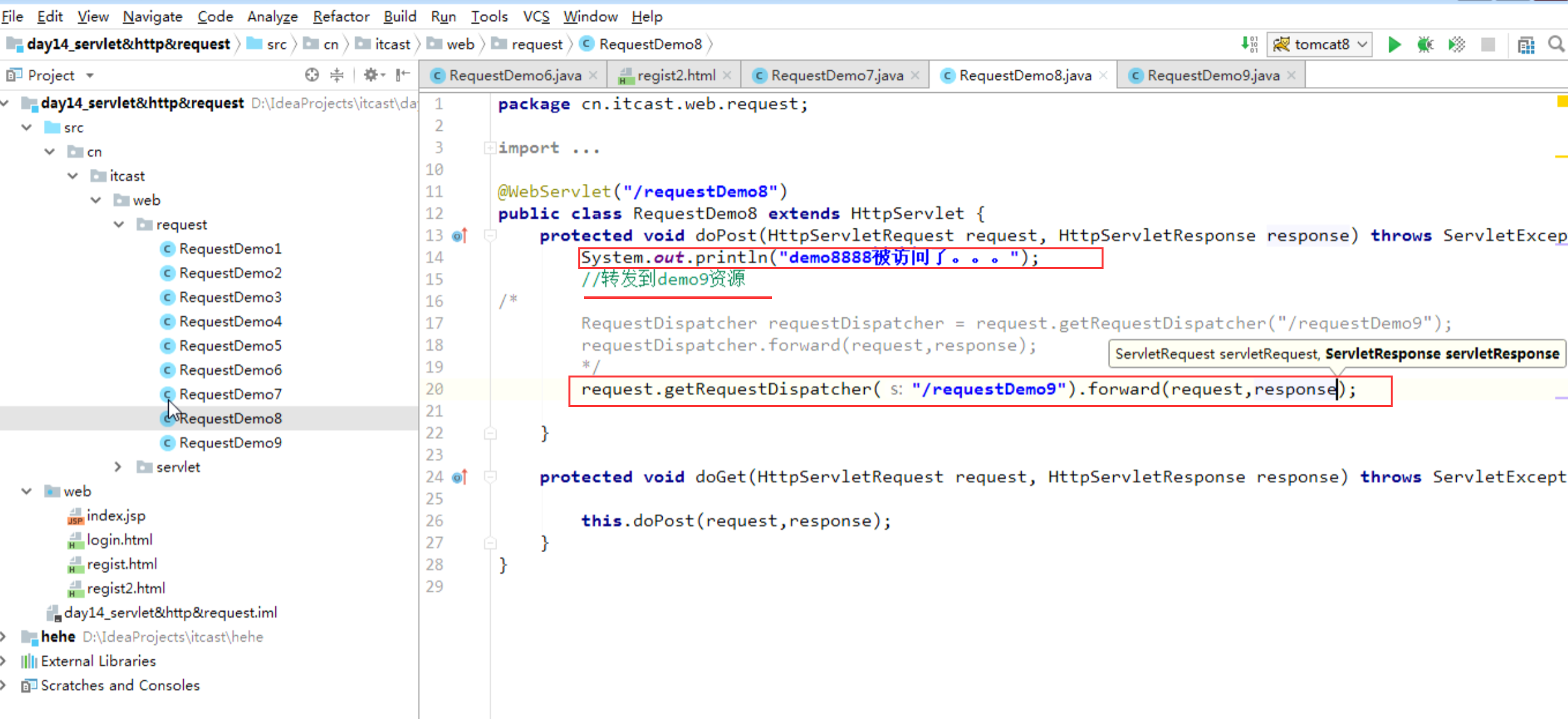This screenshot has height=719, width=1568.
Task: Start debugging with the Debug bug icon
Action: tap(1425, 44)
